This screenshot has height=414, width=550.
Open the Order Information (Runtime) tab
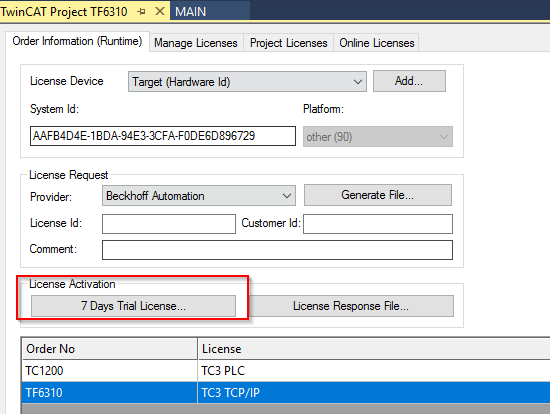coord(77,41)
